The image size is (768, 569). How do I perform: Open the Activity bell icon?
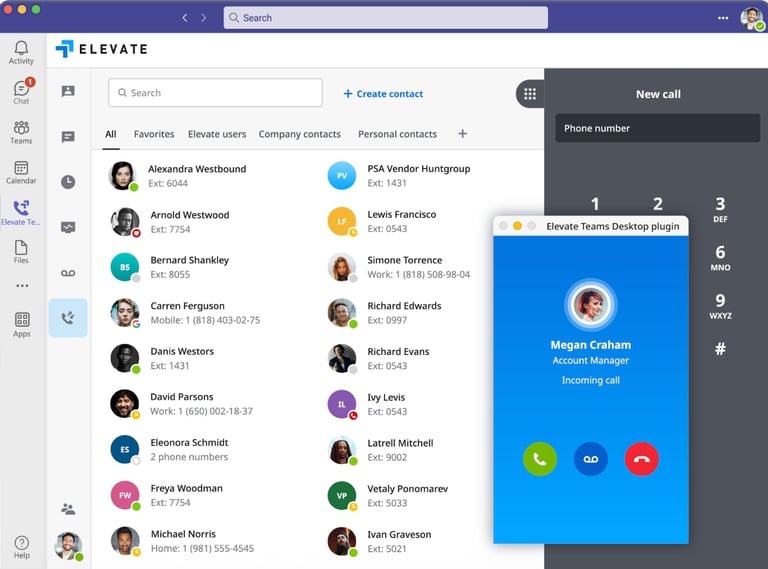pyautogui.click(x=21, y=52)
